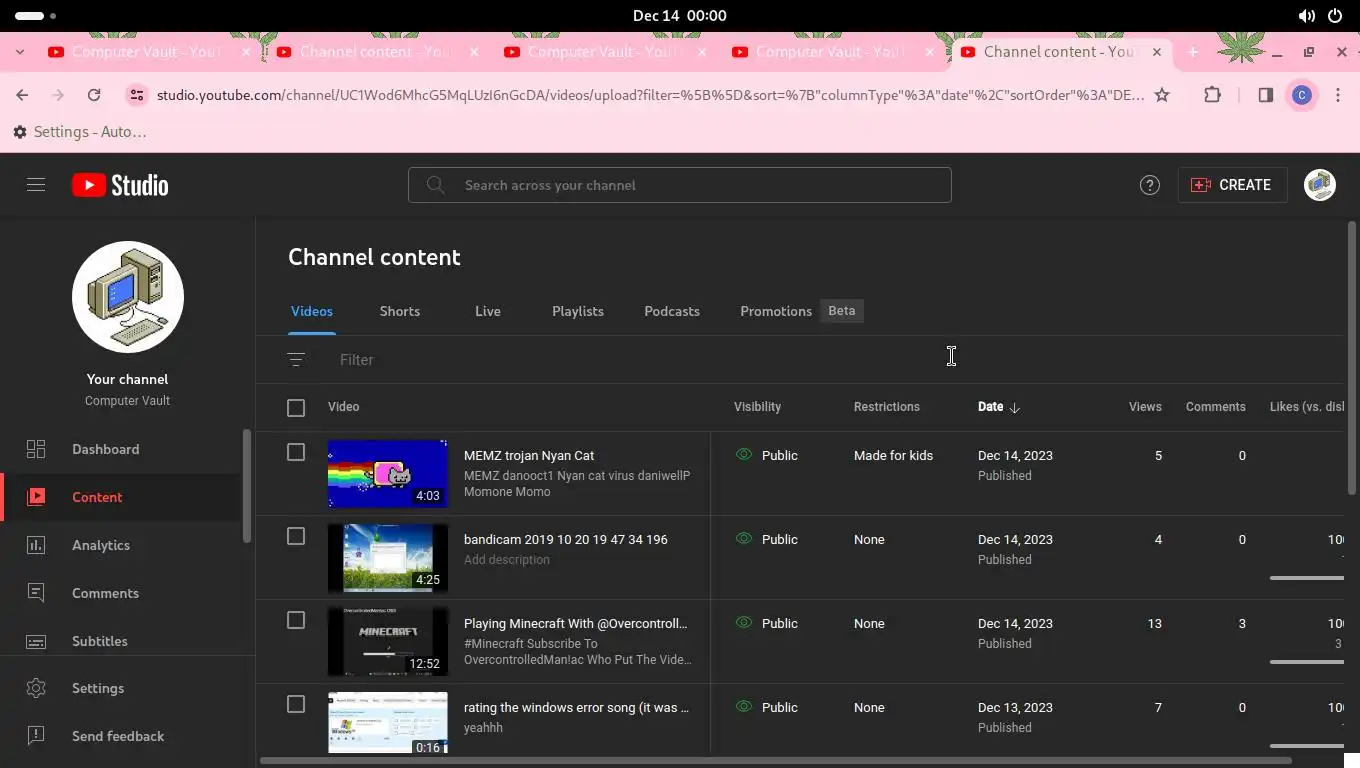
Task: Click the Settings gear sidebar icon
Action: pyautogui.click(x=36, y=688)
